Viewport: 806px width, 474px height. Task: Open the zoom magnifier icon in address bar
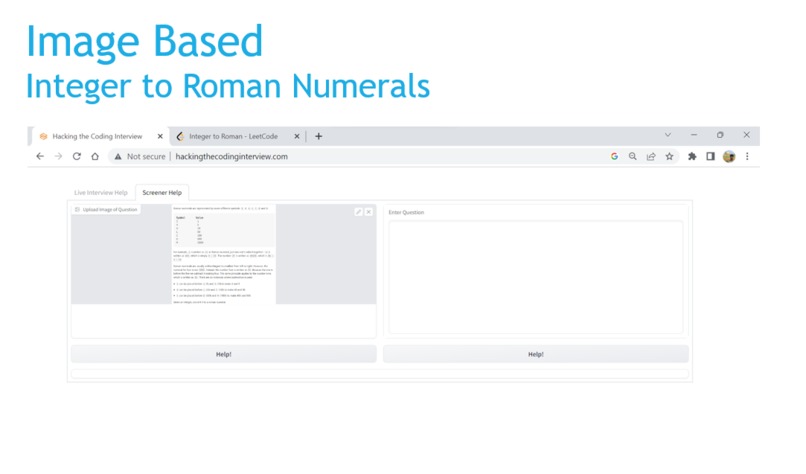[x=633, y=156]
